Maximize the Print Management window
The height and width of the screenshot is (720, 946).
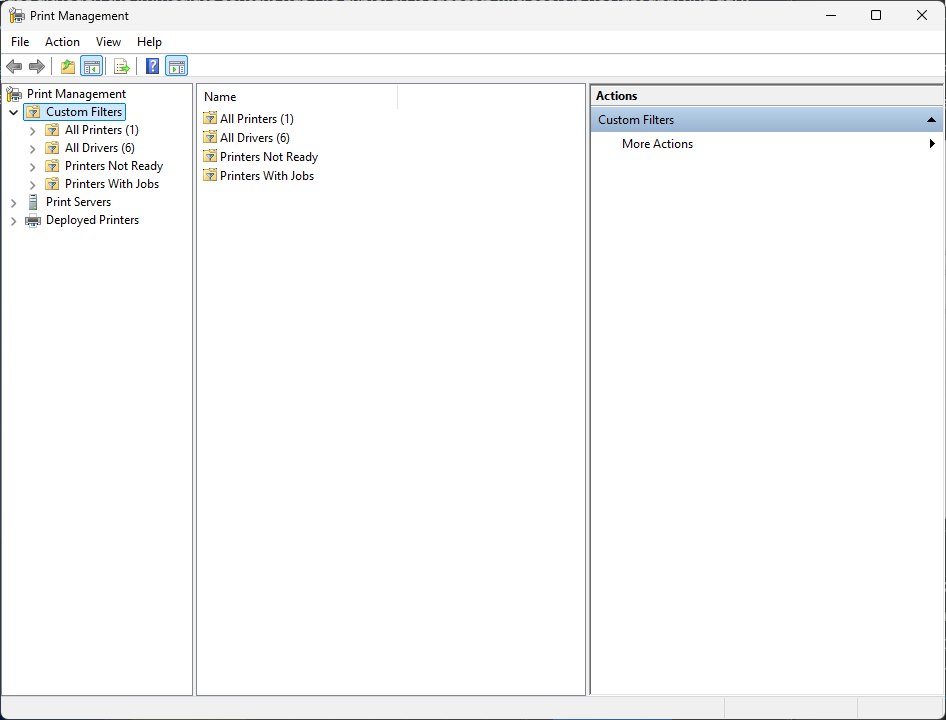pos(876,16)
